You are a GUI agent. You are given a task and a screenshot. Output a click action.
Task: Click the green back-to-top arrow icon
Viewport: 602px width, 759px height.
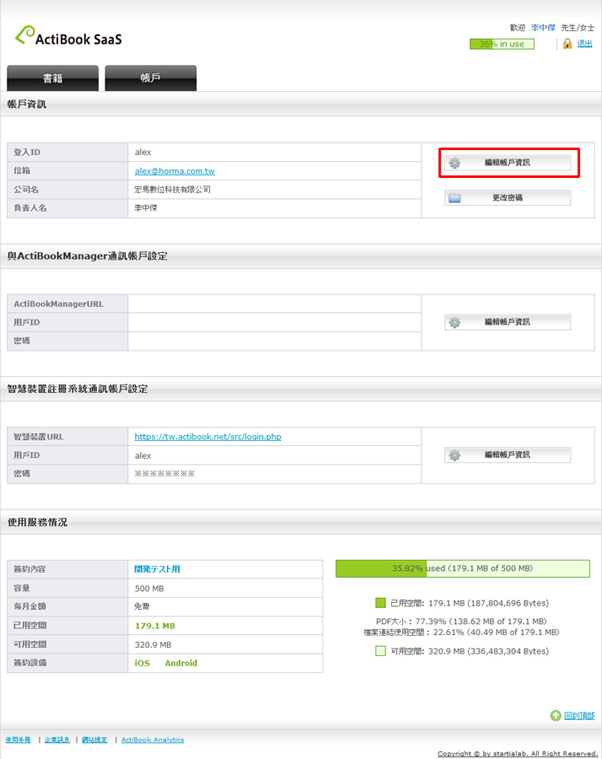pos(556,715)
